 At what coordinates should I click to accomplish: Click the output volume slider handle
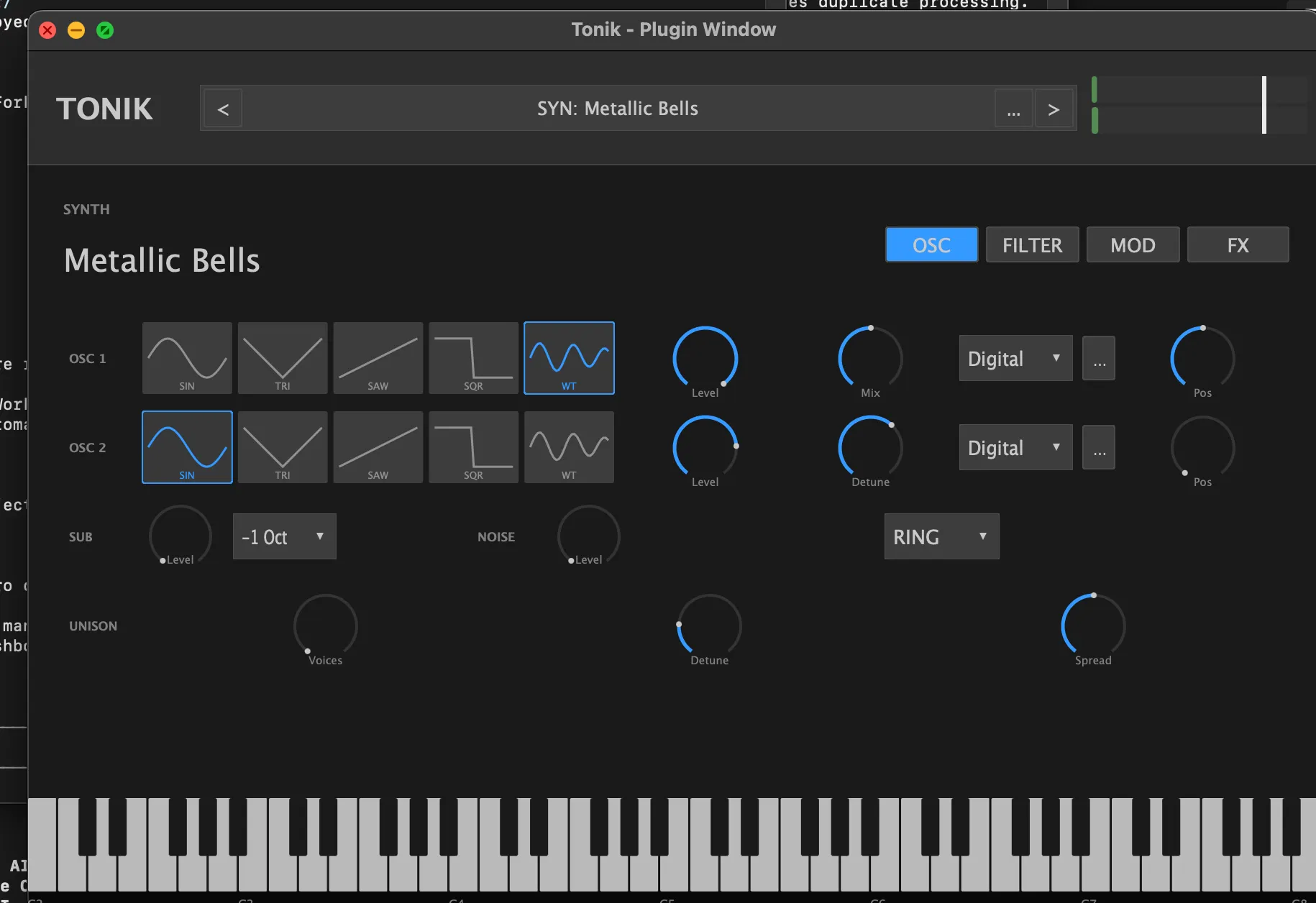(x=1264, y=105)
